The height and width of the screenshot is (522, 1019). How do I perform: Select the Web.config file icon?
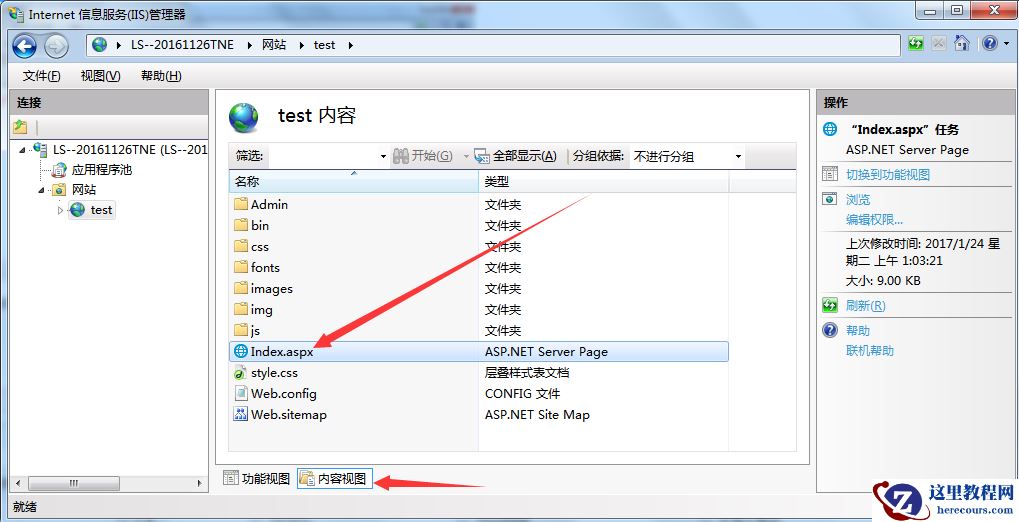[x=241, y=394]
